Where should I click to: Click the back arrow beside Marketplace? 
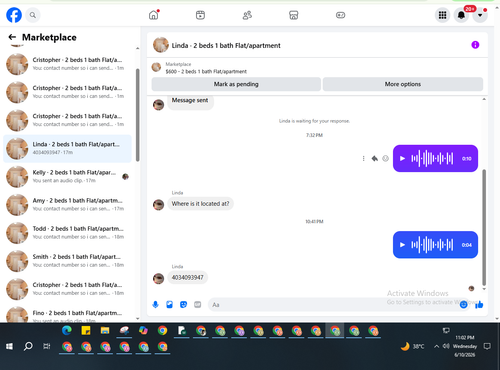tap(12, 37)
